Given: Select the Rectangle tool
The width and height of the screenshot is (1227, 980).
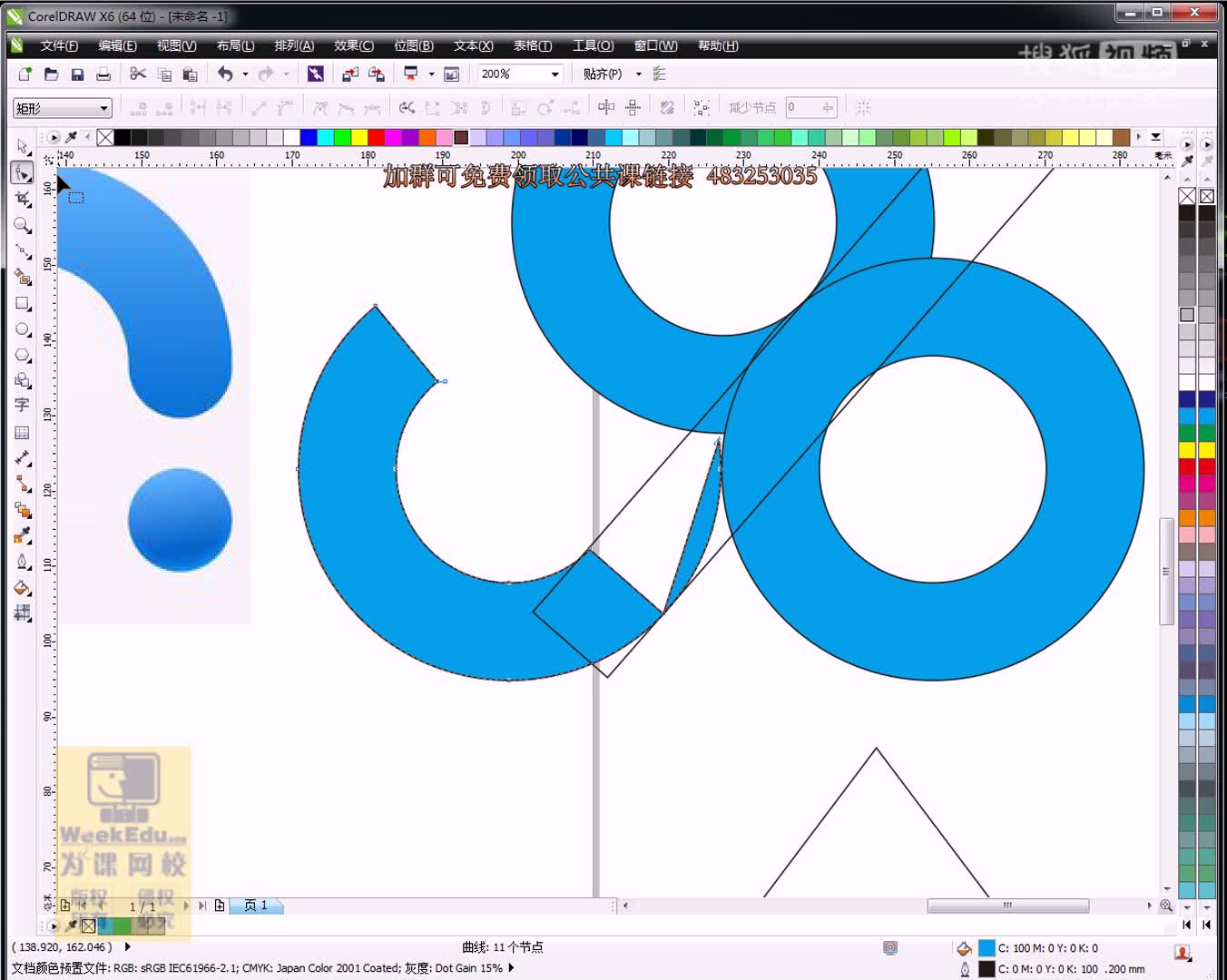Looking at the screenshot, I should (x=23, y=303).
